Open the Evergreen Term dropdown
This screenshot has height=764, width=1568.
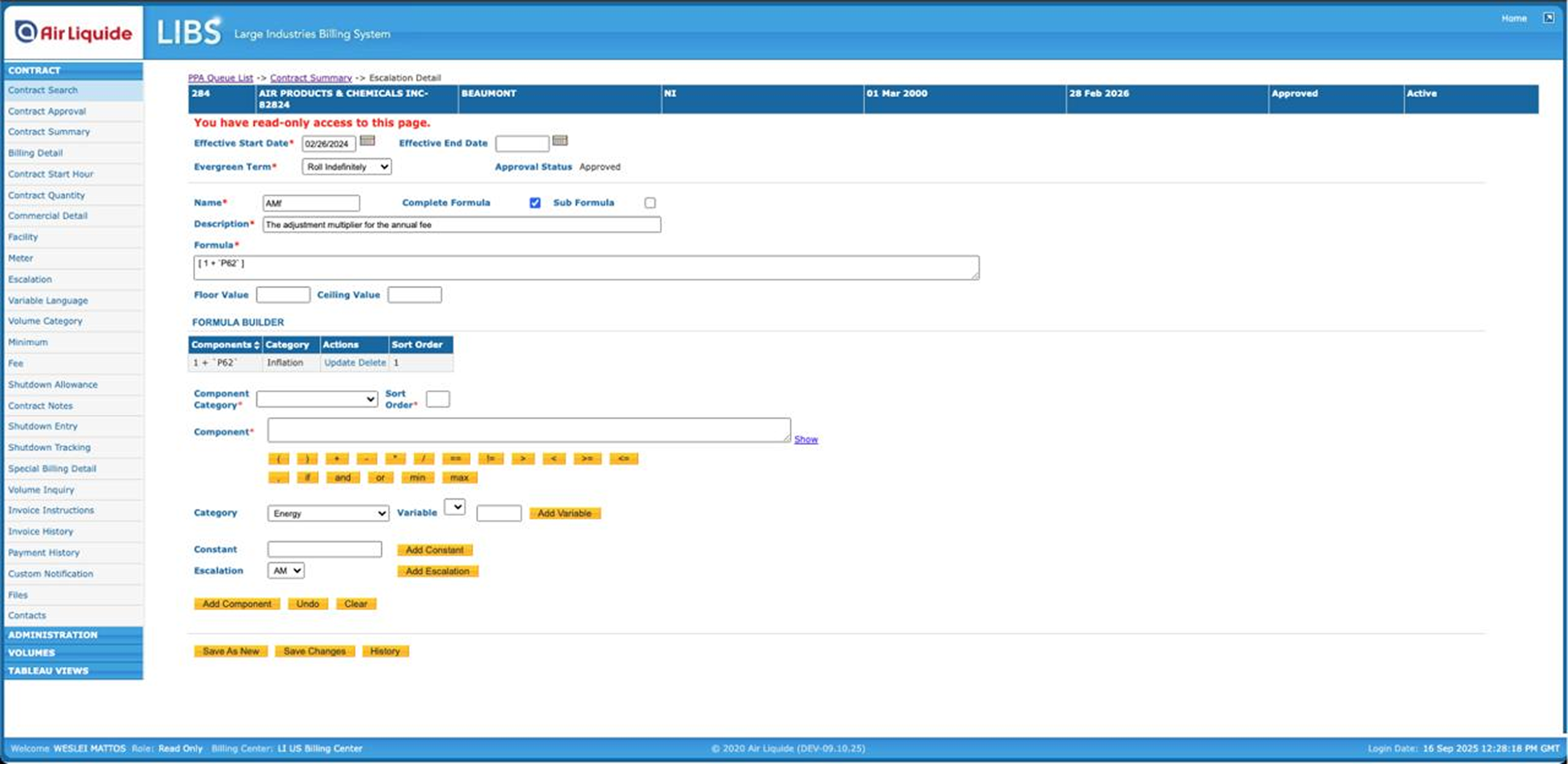[x=346, y=166]
